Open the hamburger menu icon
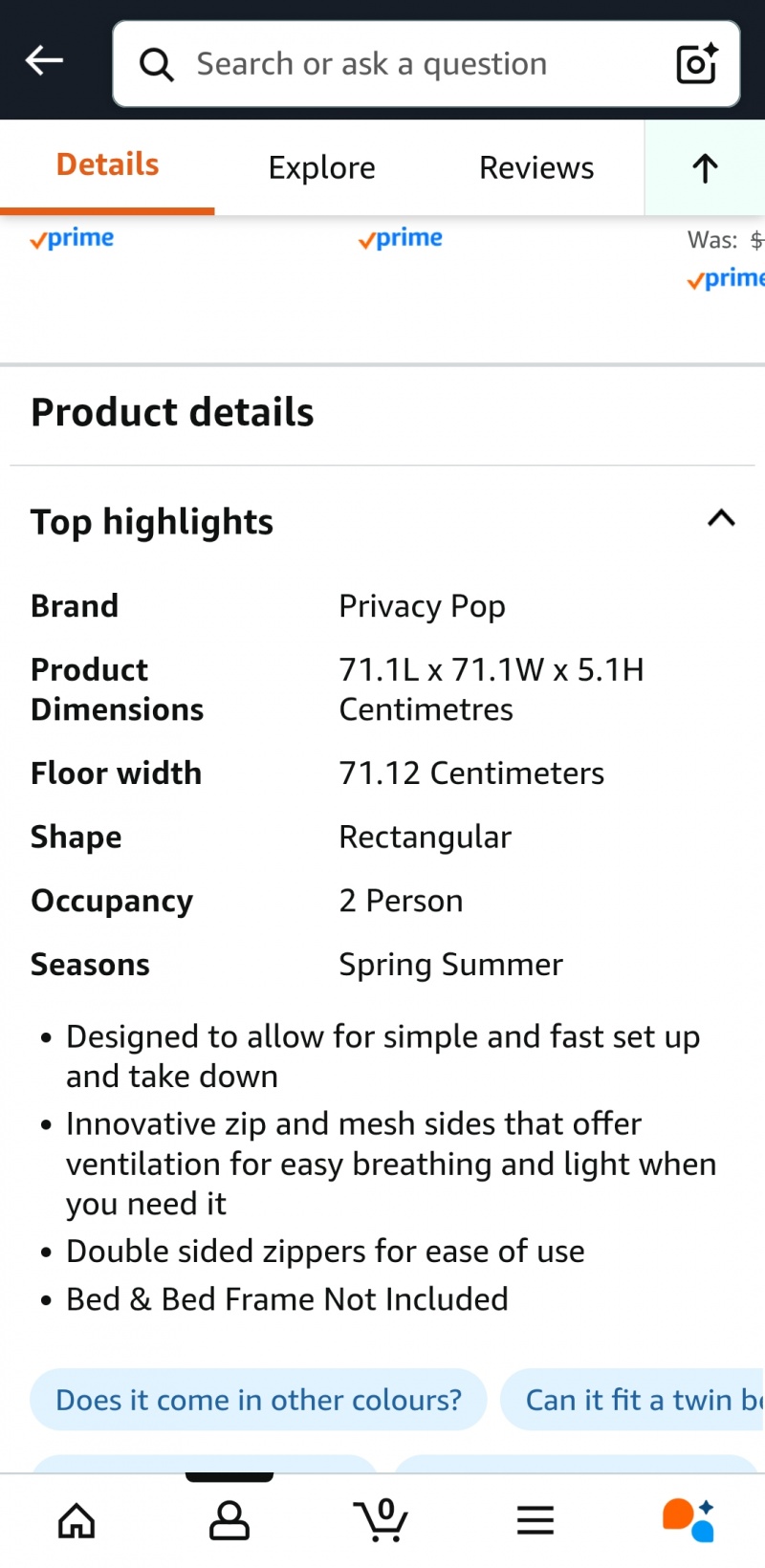Viewport: 765px width, 1568px height. click(x=535, y=1520)
